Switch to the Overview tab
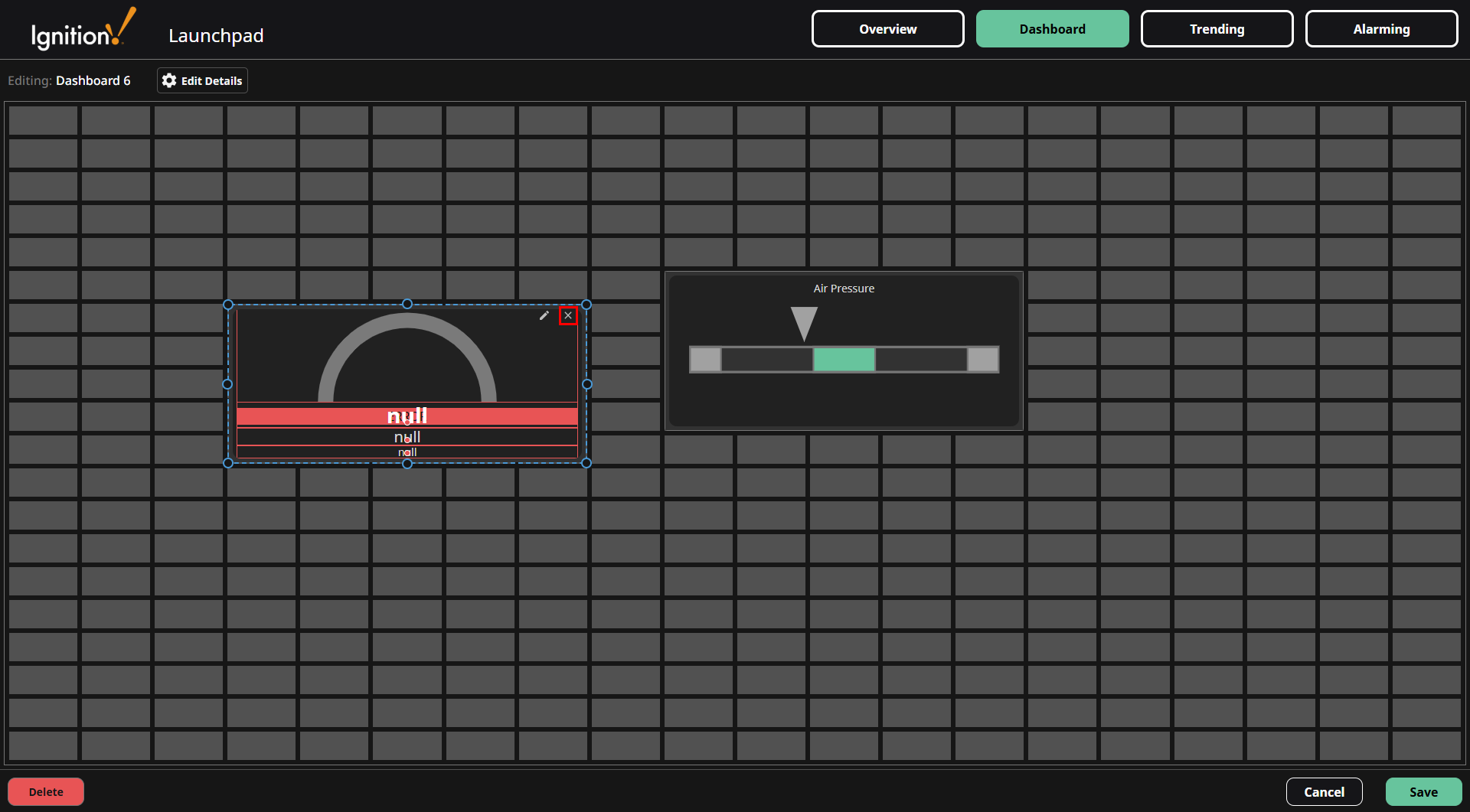This screenshot has width=1470, height=812. click(x=887, y=28)
